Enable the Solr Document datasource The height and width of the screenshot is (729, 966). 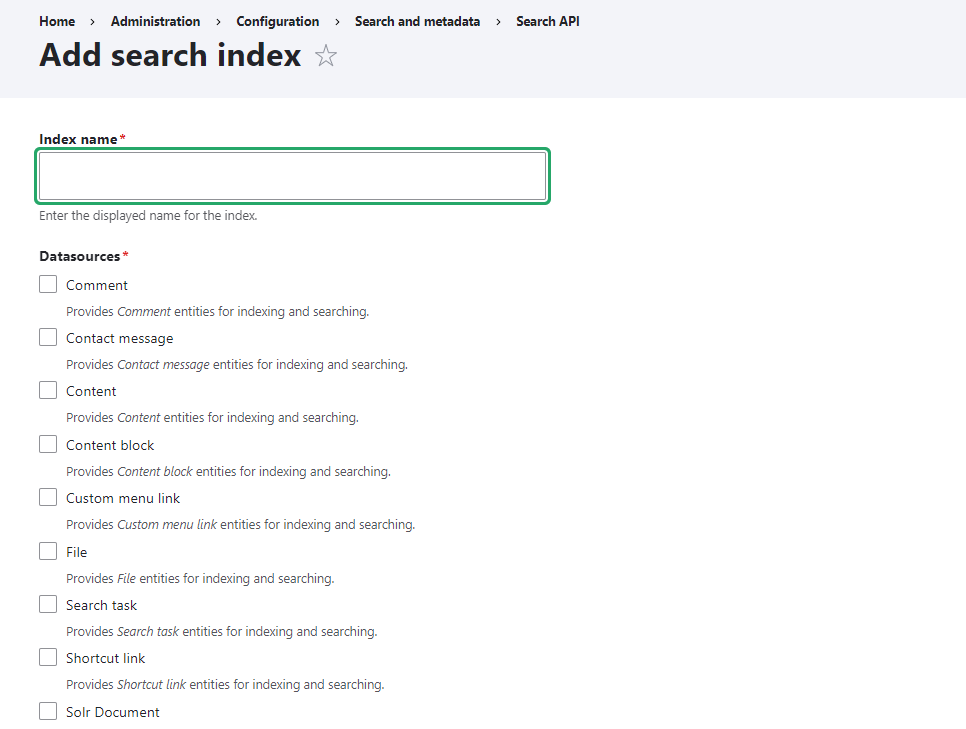[47, 711]
